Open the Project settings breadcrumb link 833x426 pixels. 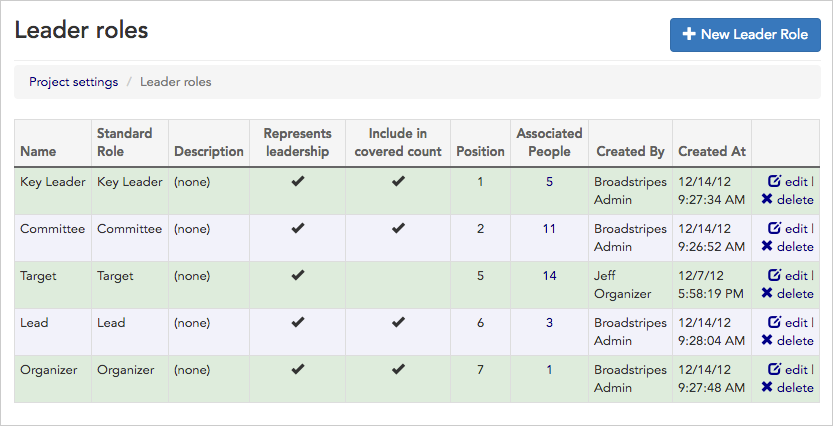click(73, 82)
